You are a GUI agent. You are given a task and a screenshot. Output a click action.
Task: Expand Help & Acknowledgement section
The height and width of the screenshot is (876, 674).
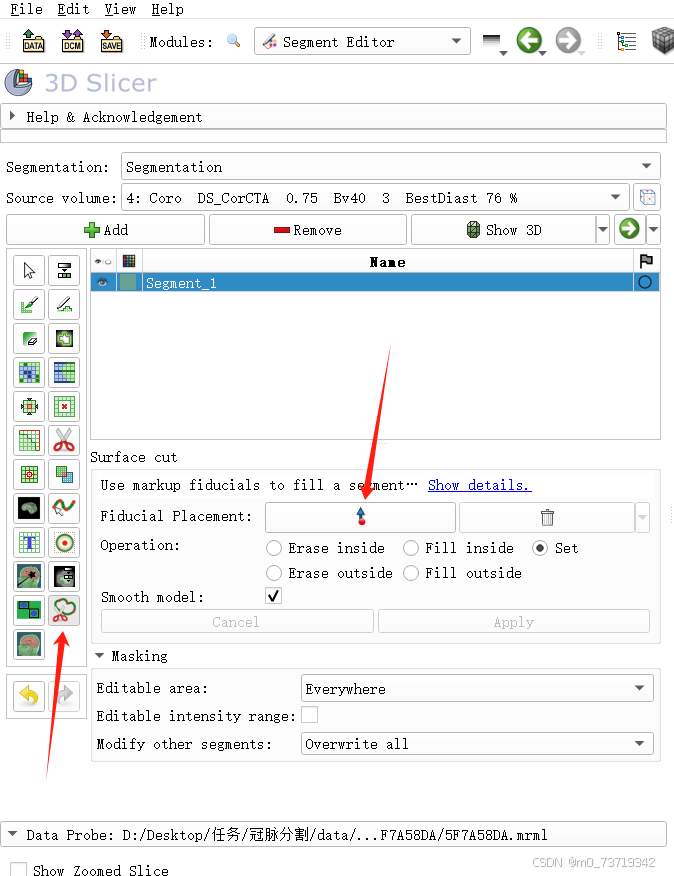click(x=333, y=117)
